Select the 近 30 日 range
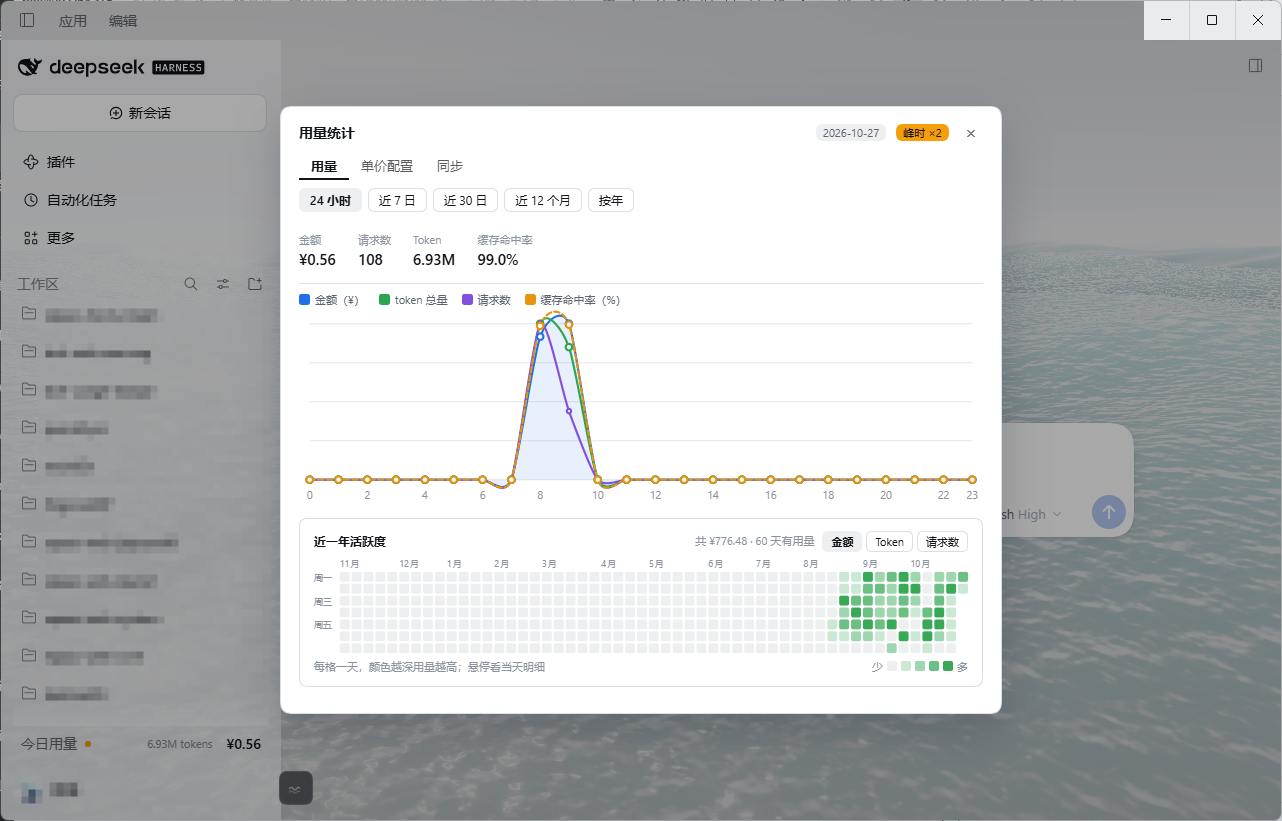1282x821 pixels. click(465, 200)
